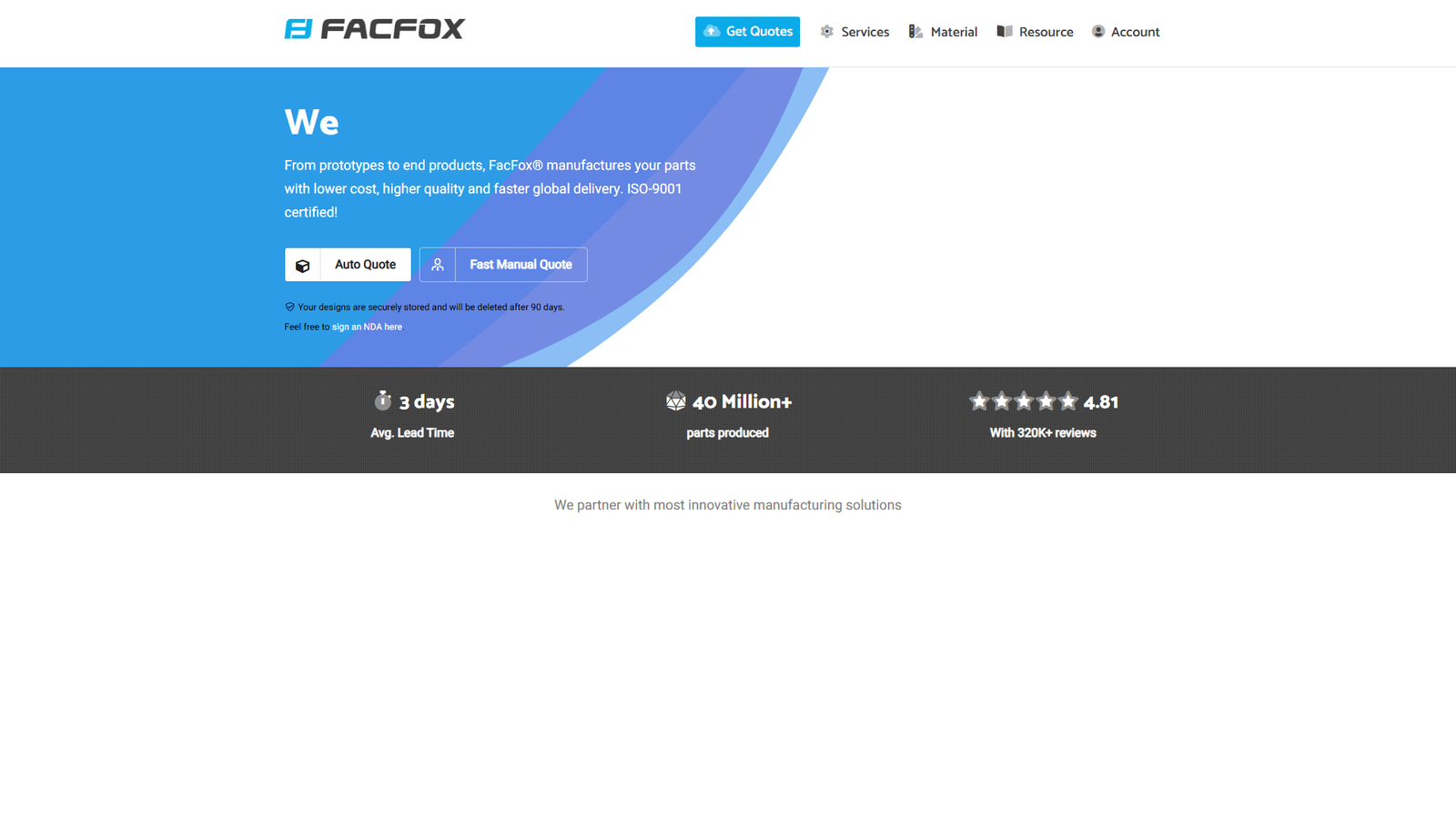
Task: Click the shield icon near secure storage note
Action: coord(289,308)
